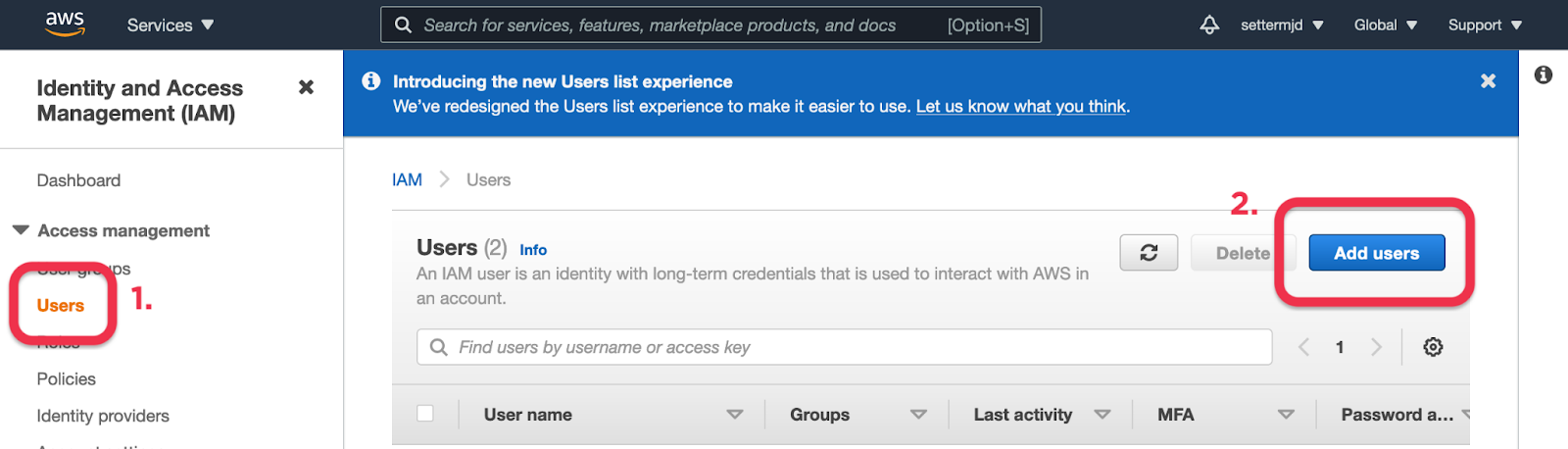Select Users in the sidebar
This screenshot has width=1568, height=449.
(x=61, y=306)
